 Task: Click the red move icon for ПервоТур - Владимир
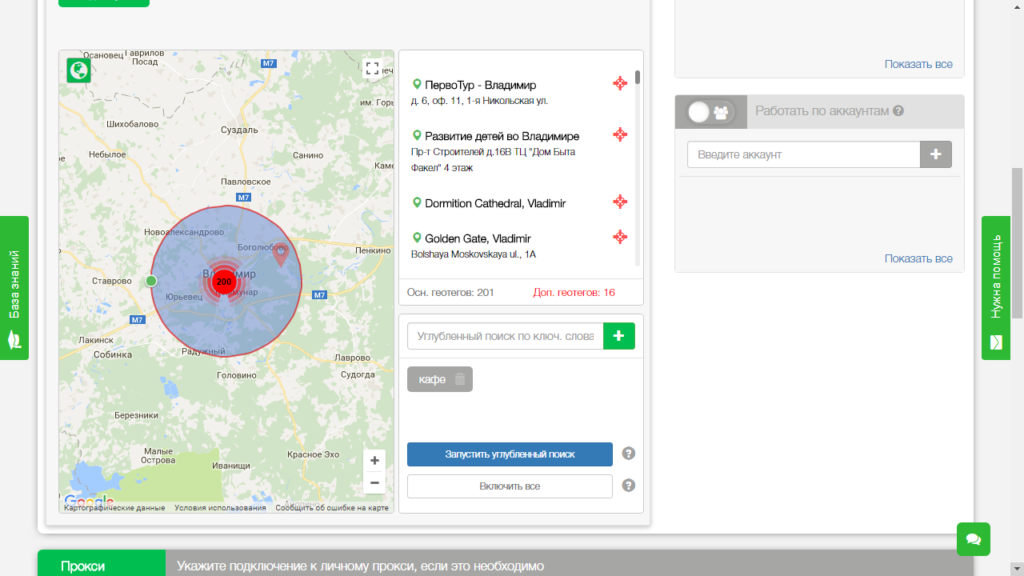(x=620, y=83)
